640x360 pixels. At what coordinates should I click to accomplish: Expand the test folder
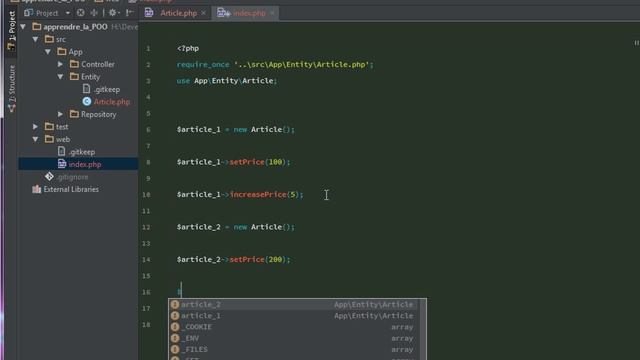(x=36, y=127)
